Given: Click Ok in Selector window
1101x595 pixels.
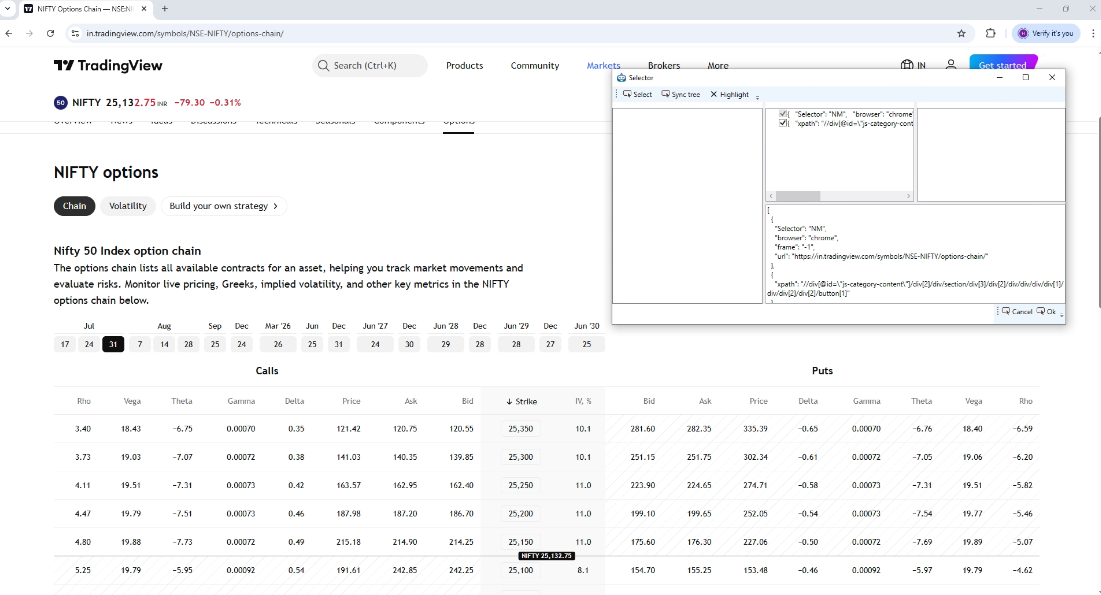Looking at the screenshot, I should pyautogui.click(x=1046, y=311).
